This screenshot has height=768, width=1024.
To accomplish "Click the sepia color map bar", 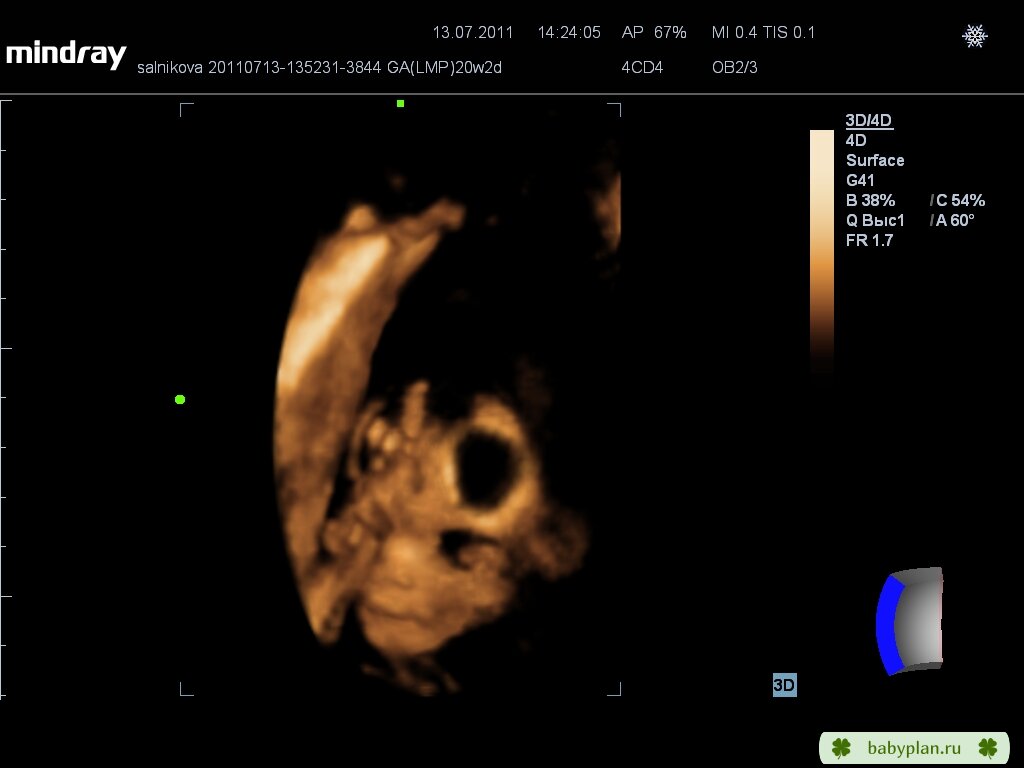I will [x=822, y=251].
